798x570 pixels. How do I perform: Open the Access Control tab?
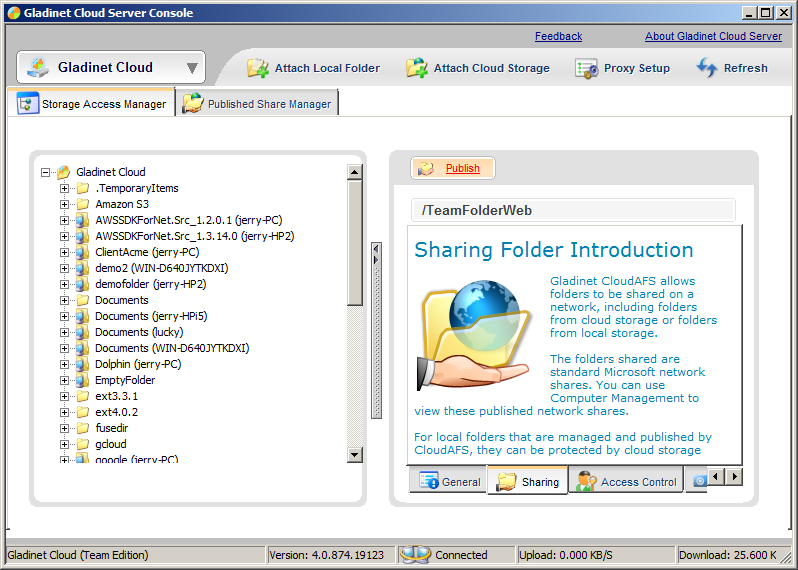(x=626, y=481)
